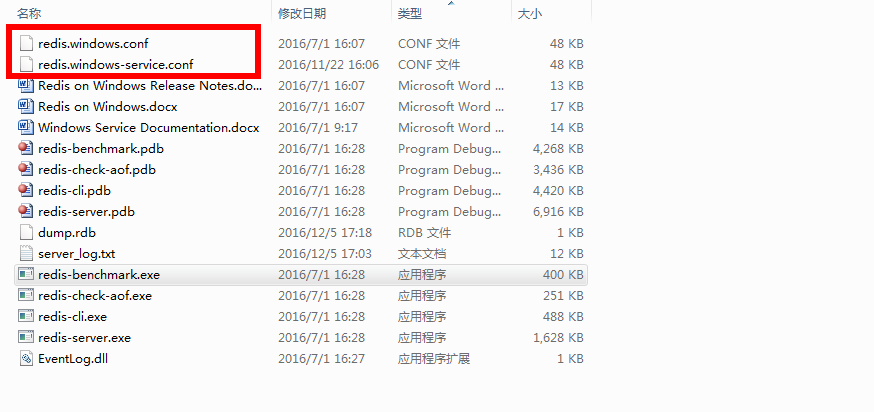Click size 488 KB of redis-cli.exe
Screen dimensions: 874x412
click(x=563, y=317)
